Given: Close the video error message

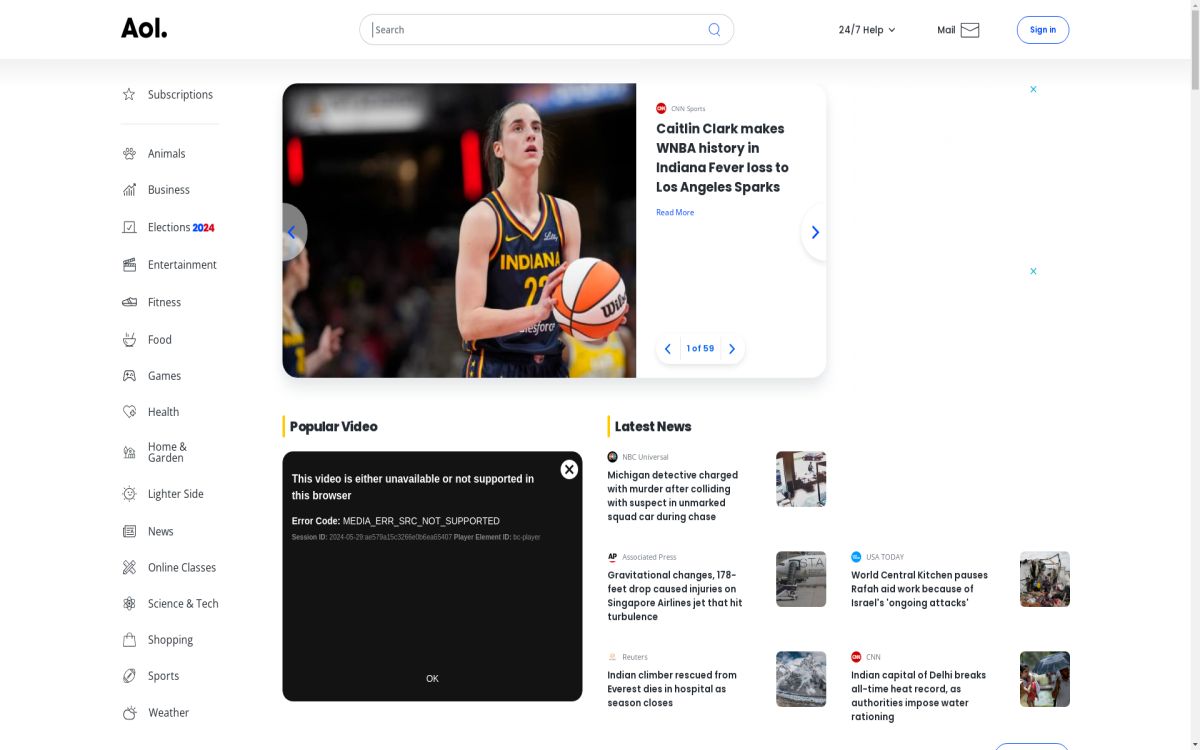Looking at the screenshot, I should pyautogui.click(x=569, y=470).
